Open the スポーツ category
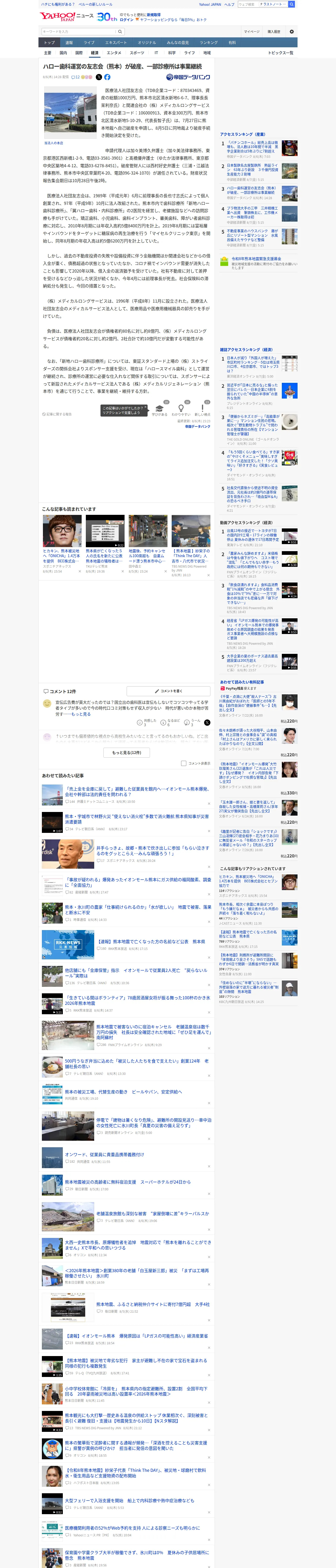Viewport: 336px width, 1568px height. click(x=137, y=53)
